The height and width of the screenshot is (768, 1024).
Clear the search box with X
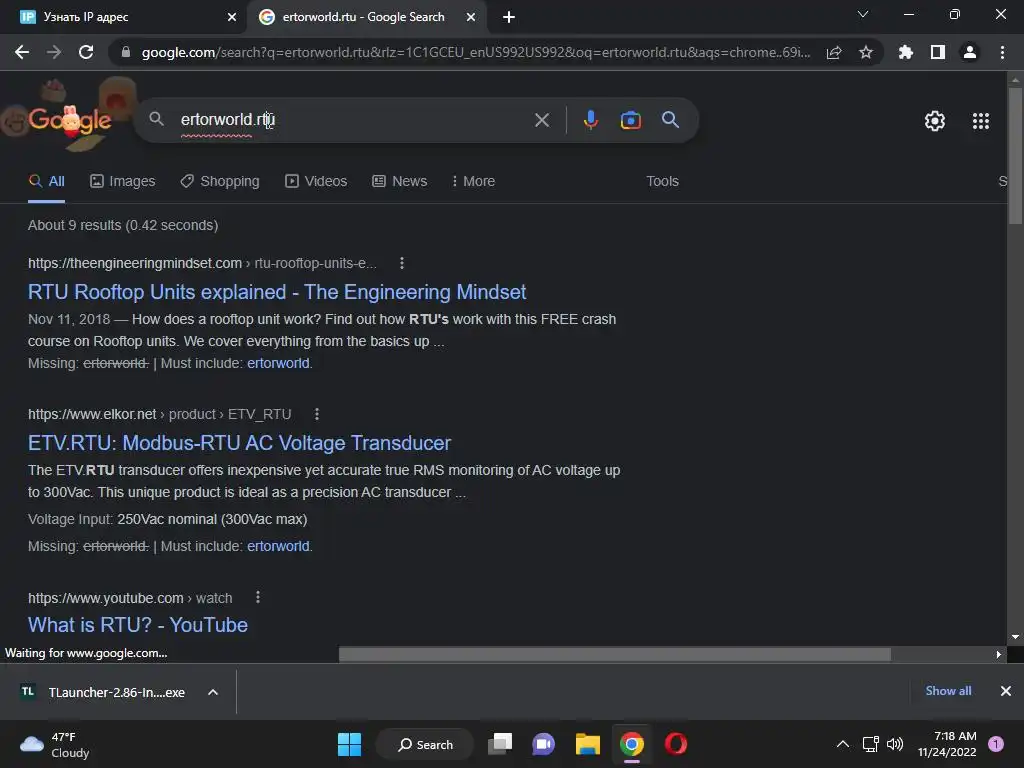(542, 120)
